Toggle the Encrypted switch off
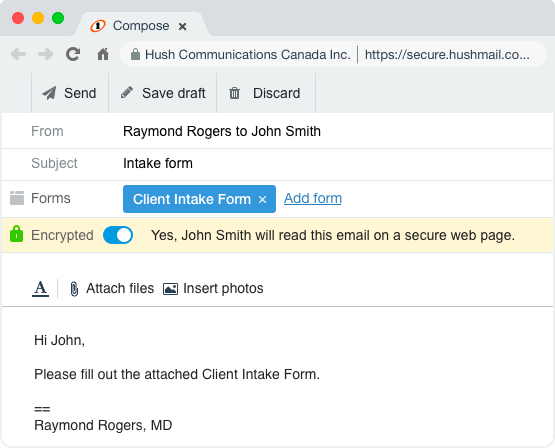The height and width of the screenshot is (448, 555). pyautogui.click(x=118, y=235)
